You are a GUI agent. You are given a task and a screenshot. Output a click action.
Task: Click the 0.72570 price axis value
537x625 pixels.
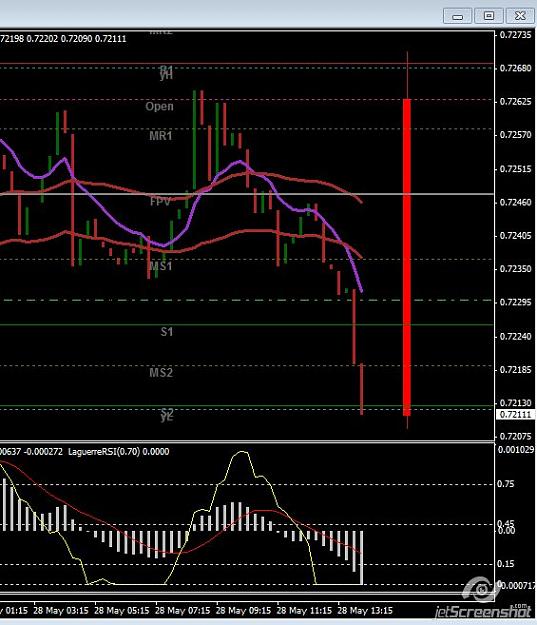point(515,135)
